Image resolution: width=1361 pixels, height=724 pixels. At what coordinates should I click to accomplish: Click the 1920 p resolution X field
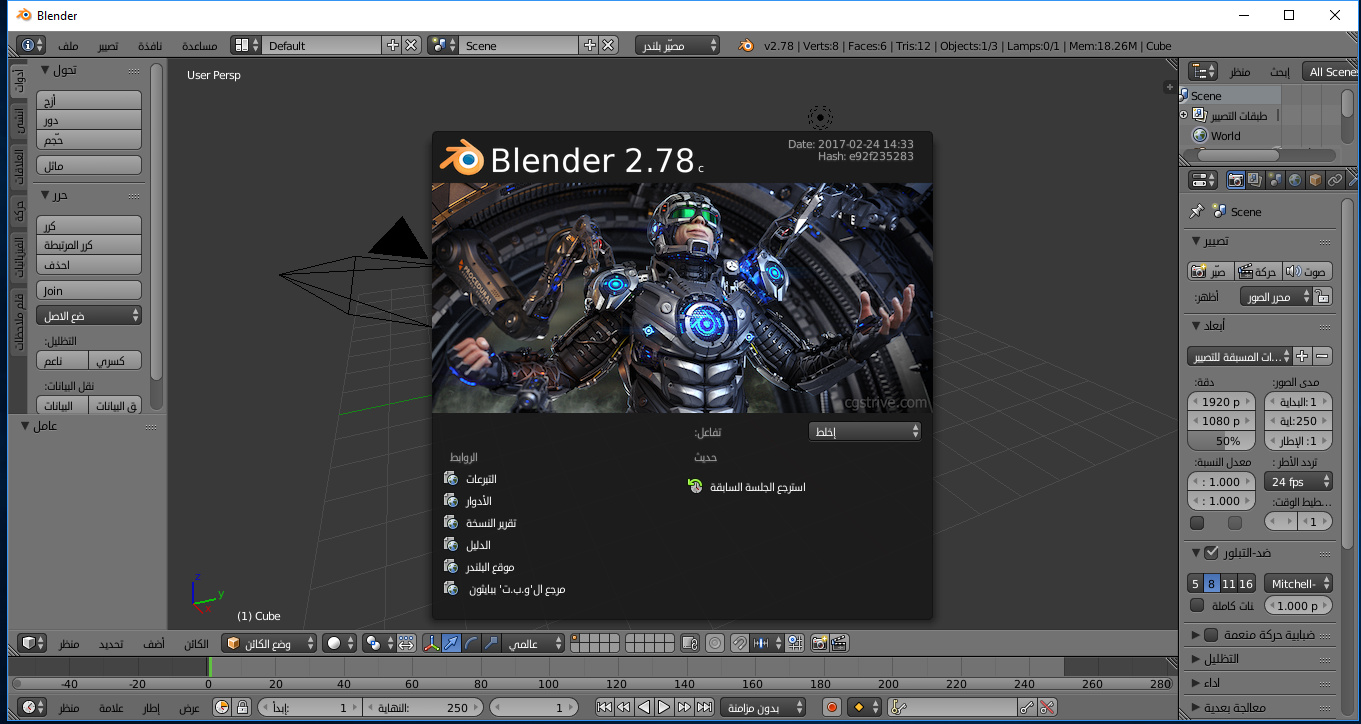click(1223, 401)
